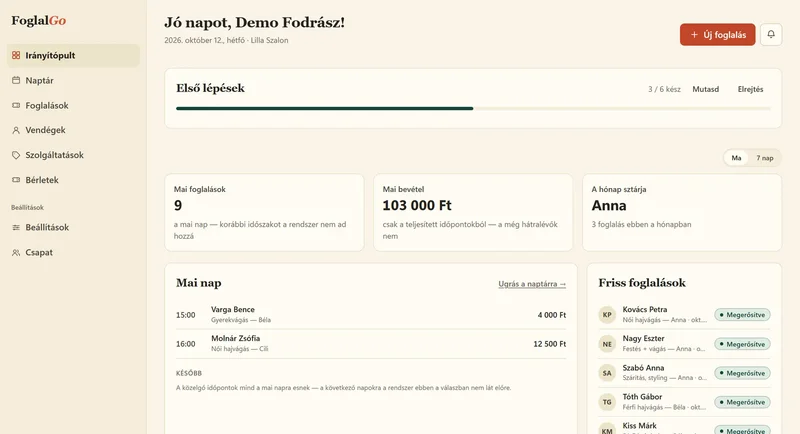Click the Megerősítve badge for Szabó Anna
The height and width of the screenshot is (434, 800).
[742, 373]
